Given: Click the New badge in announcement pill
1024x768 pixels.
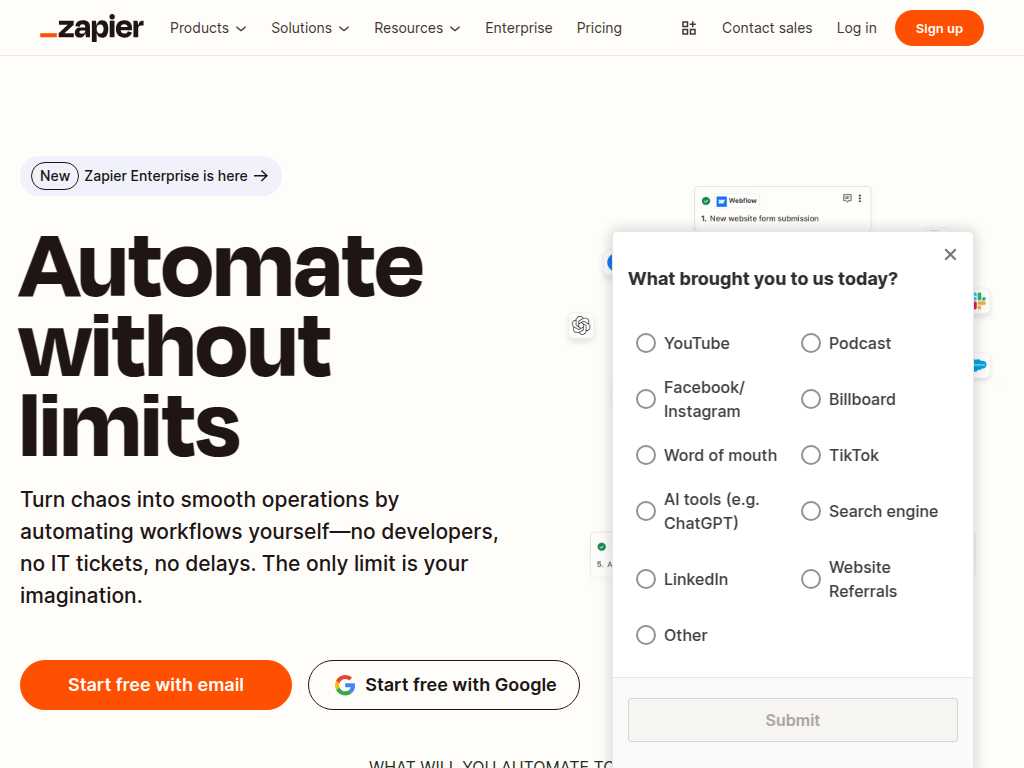Looking at the screenshot, I should pyautogui.click(x=55, y=176).
